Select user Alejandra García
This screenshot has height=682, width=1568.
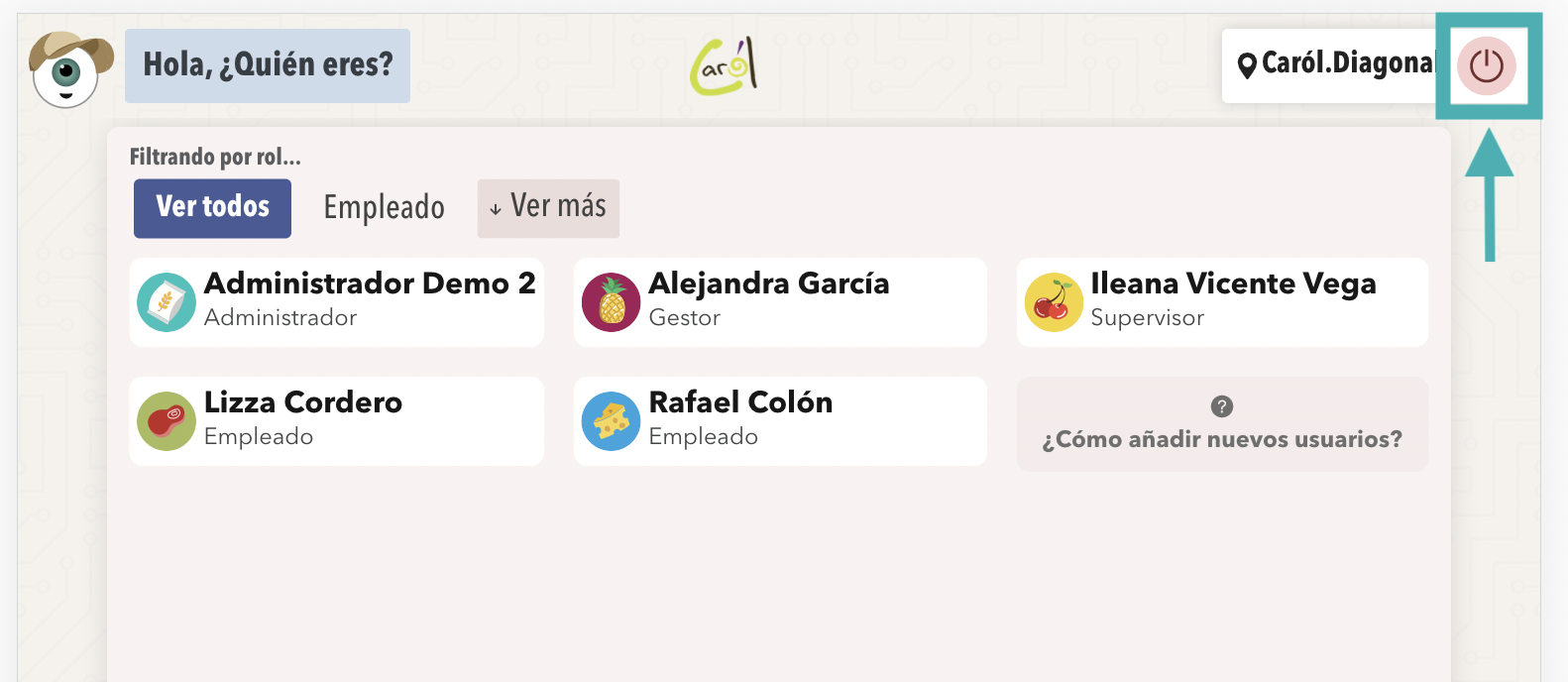(x=780, y=302)
